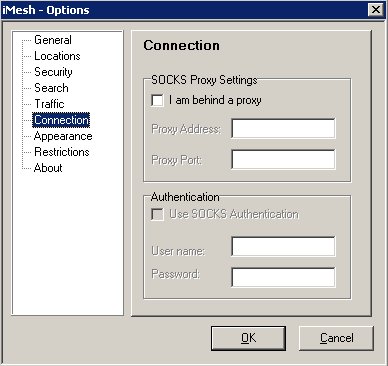Click the 'Password:' label
388x366 pixels.
176,274
